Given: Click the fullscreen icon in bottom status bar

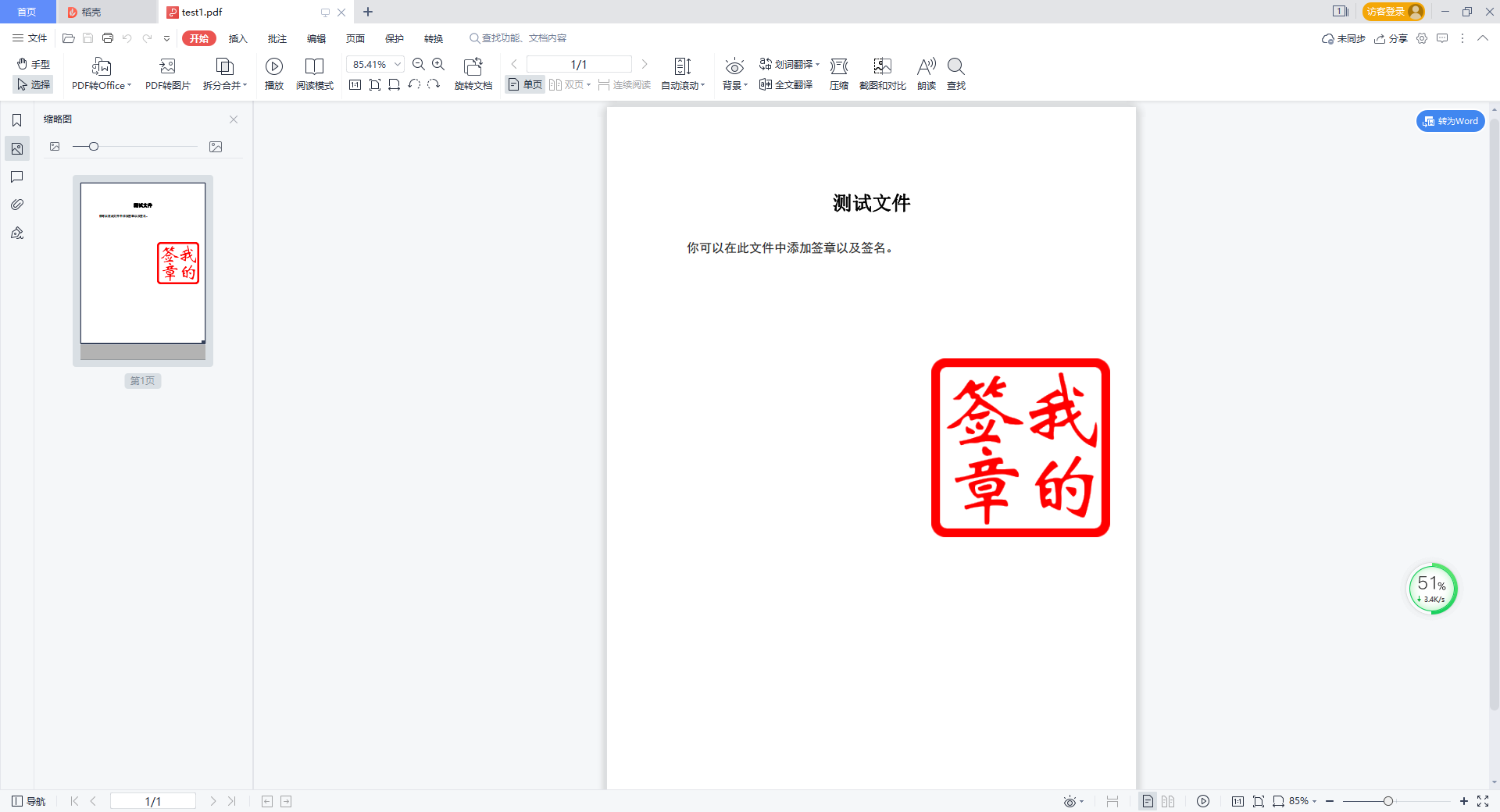Looking at the screenshot, I should 1484,801.
